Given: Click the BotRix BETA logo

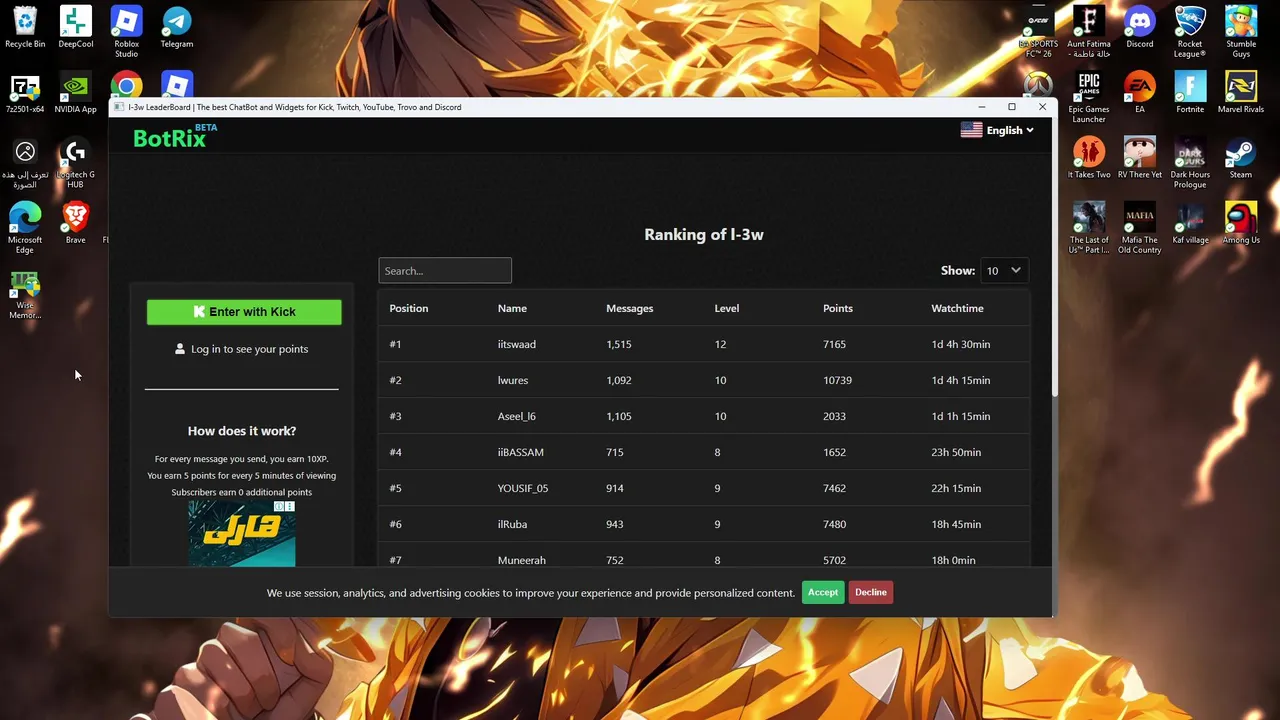Looking at the screenshot, I should pyautogui.click(x=175, y=136).
